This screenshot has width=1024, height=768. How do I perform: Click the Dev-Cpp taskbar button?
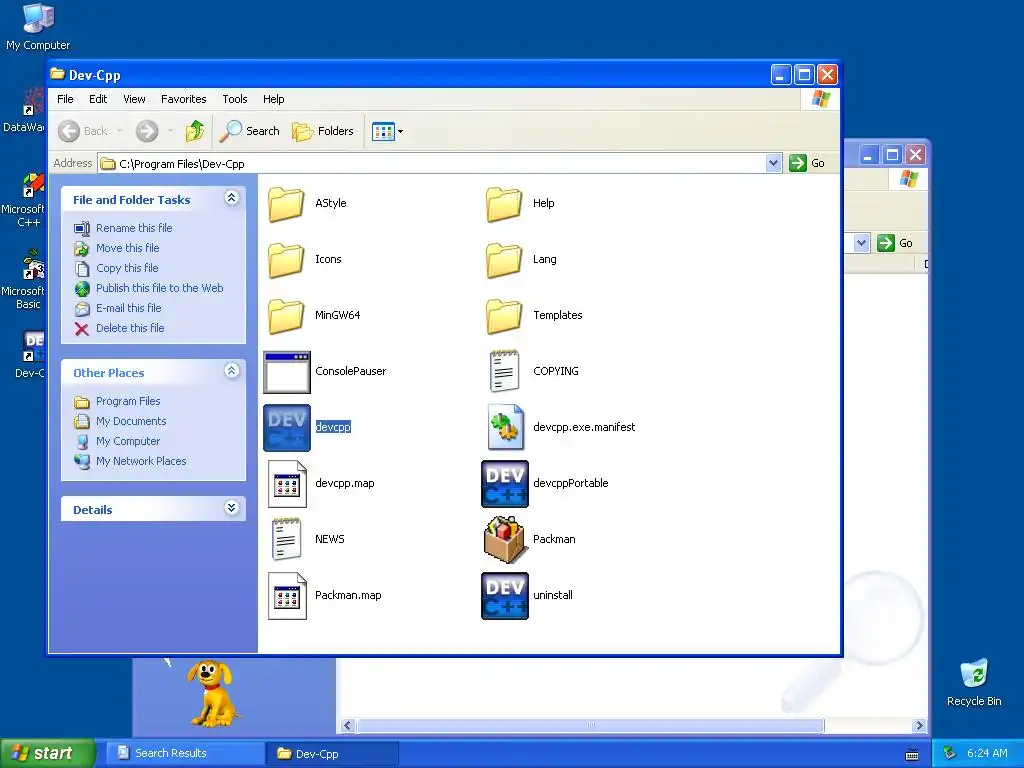[332, 754]
